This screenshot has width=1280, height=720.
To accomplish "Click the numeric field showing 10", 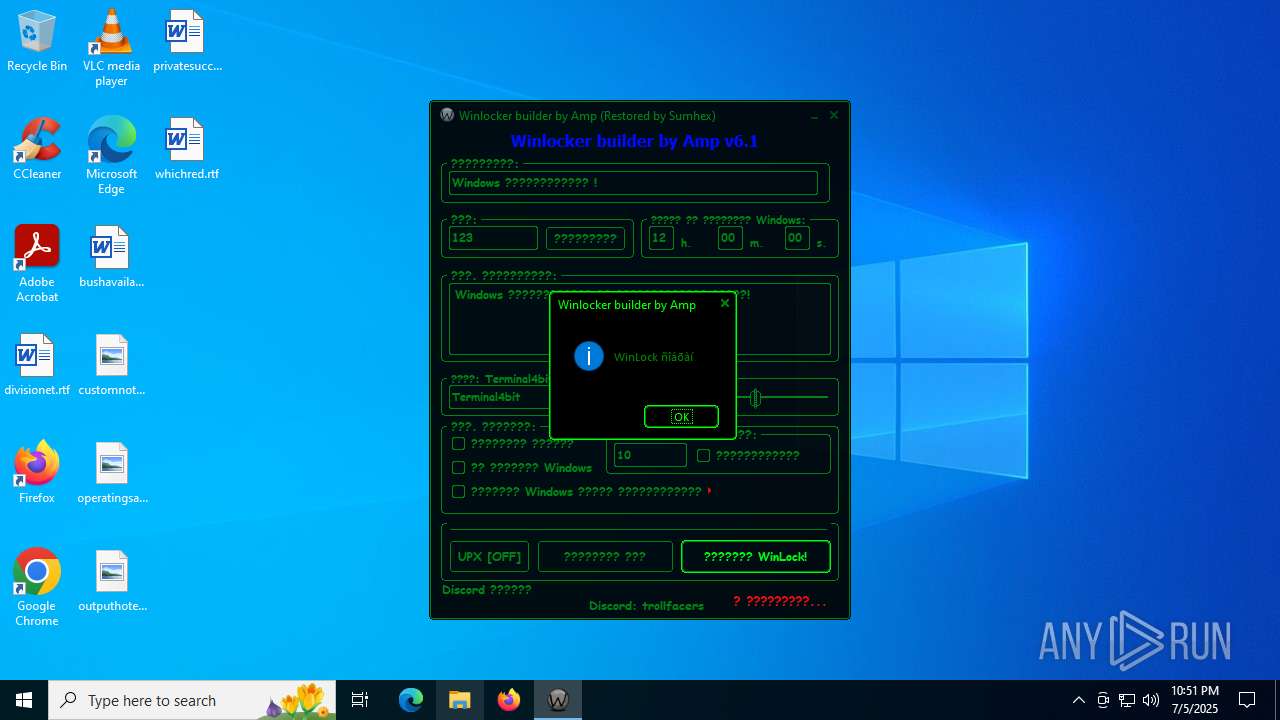I will click(650, 455).
